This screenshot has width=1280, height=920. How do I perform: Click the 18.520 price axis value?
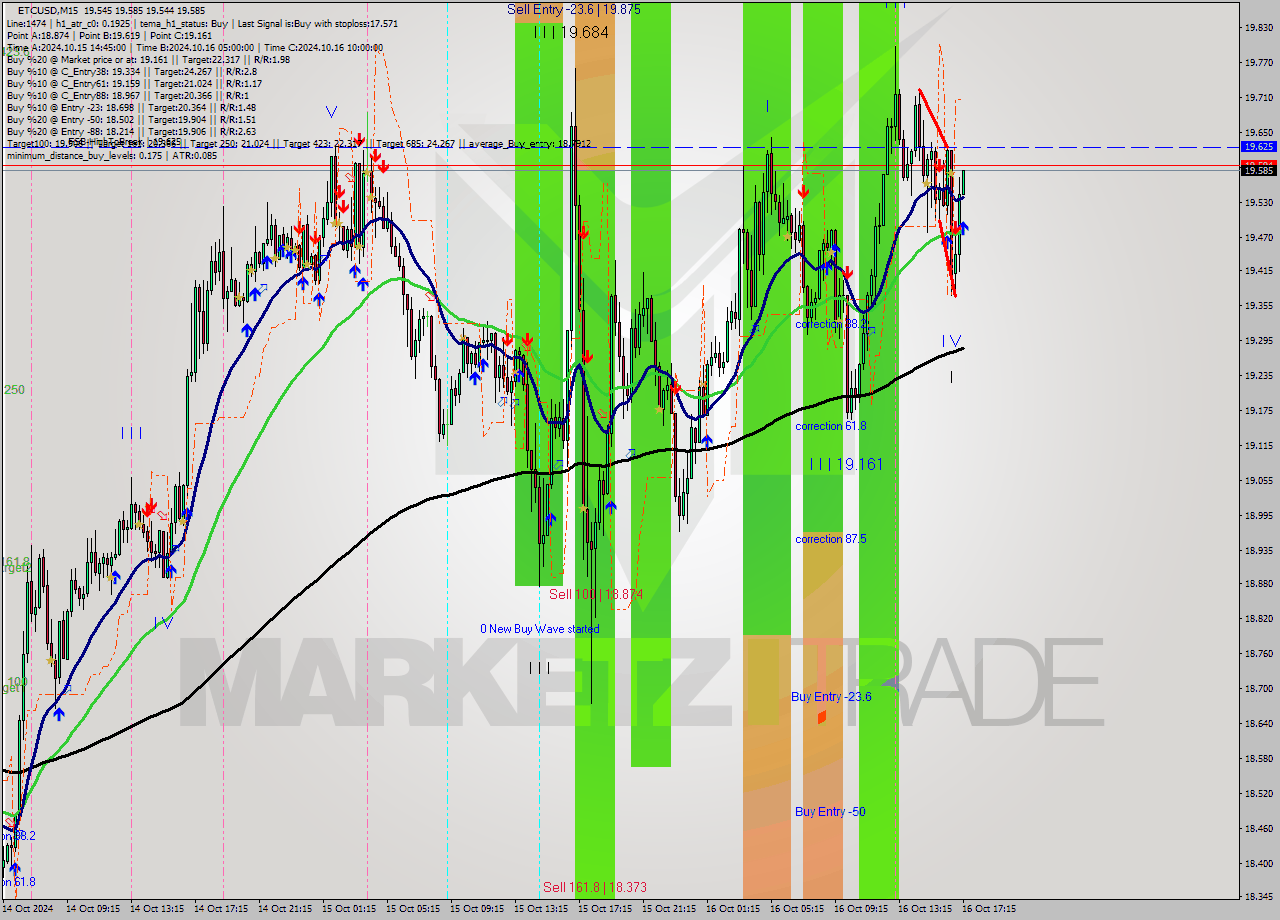click(1258, 793)
